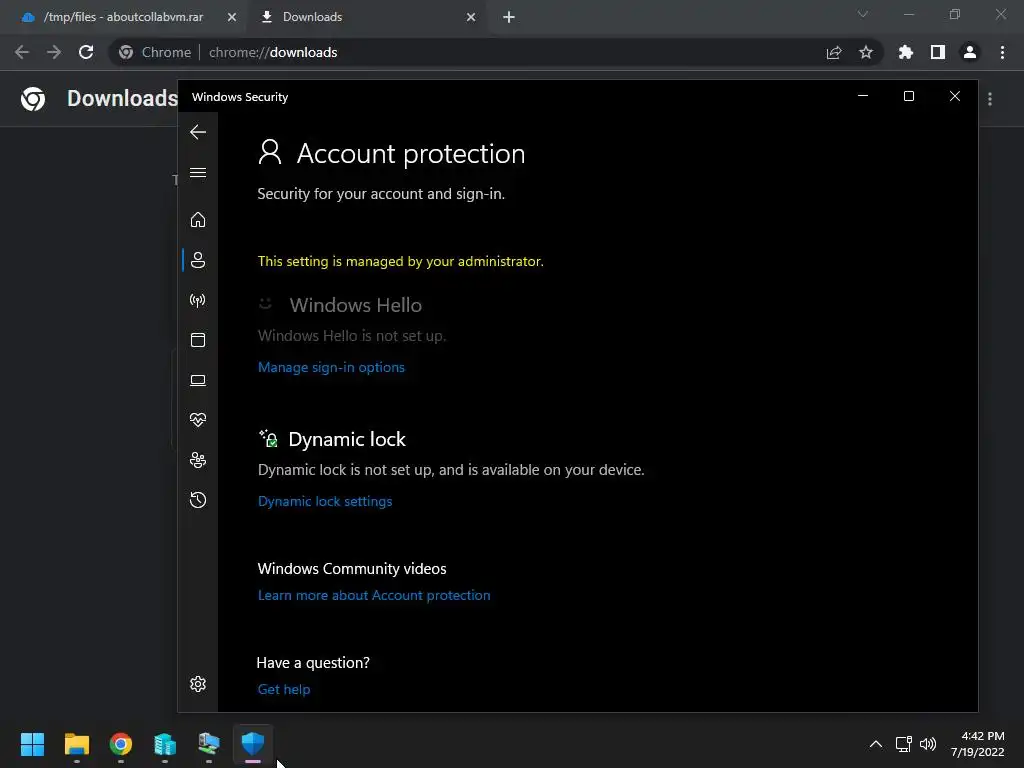This screenshot has height=768, width=1024.
Task: Open File Explorer from taskbar
Action: click(76, 744)
